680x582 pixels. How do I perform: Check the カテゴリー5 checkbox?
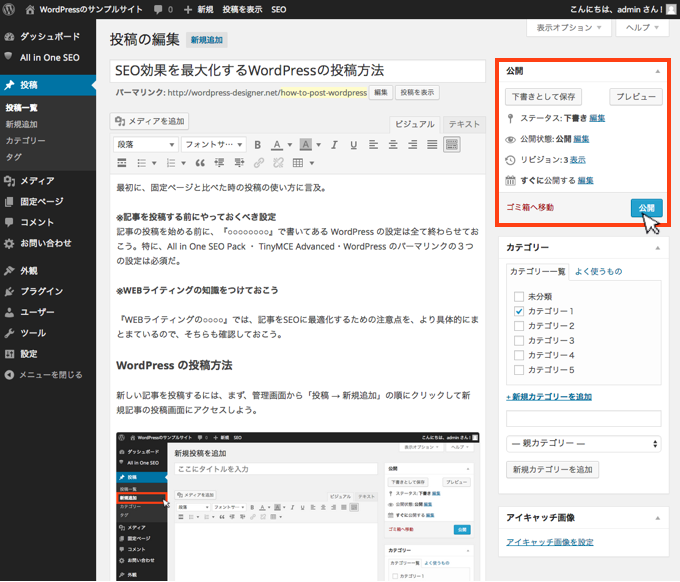(x=519, y=370)
